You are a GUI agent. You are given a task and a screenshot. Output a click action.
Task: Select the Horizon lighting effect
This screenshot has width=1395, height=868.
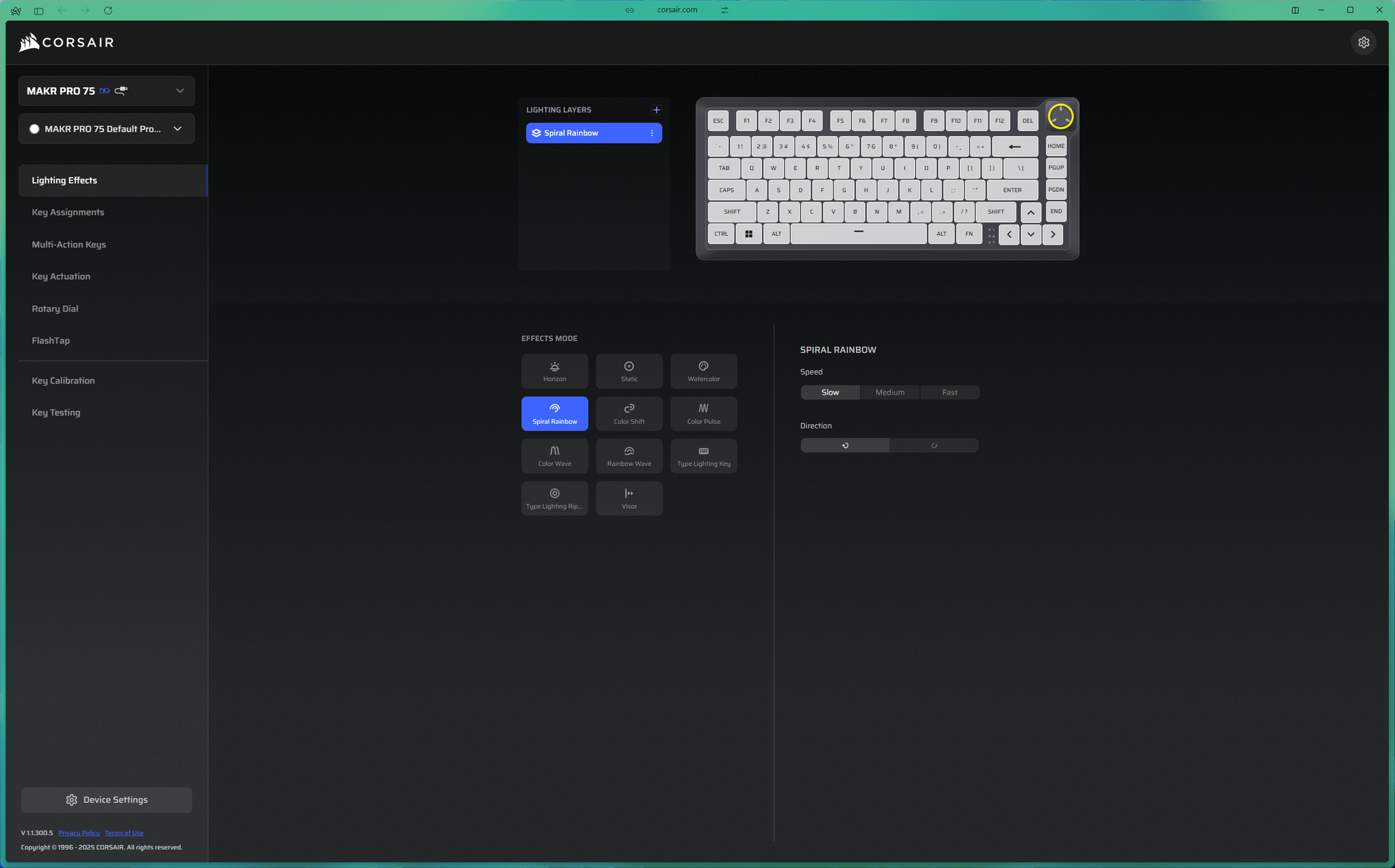[x=555, y=371]
